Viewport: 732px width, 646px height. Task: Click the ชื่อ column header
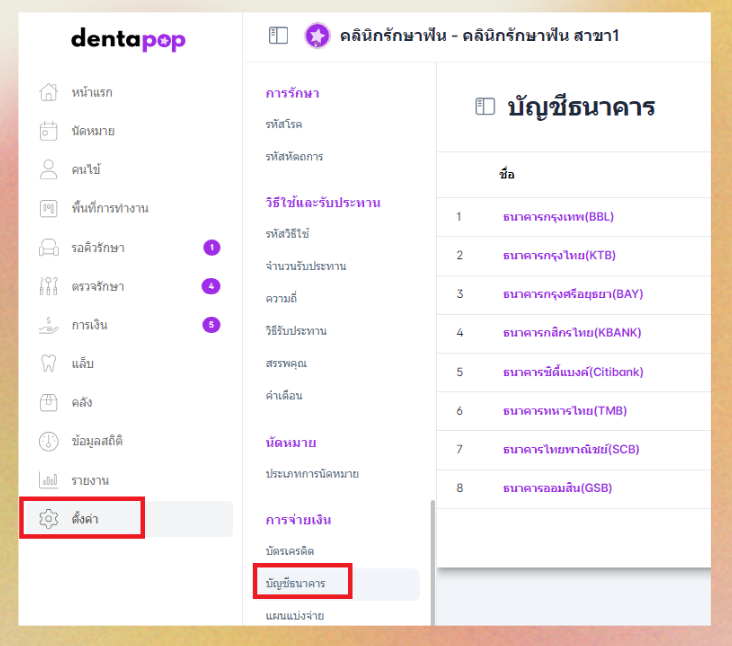(507, 174)
